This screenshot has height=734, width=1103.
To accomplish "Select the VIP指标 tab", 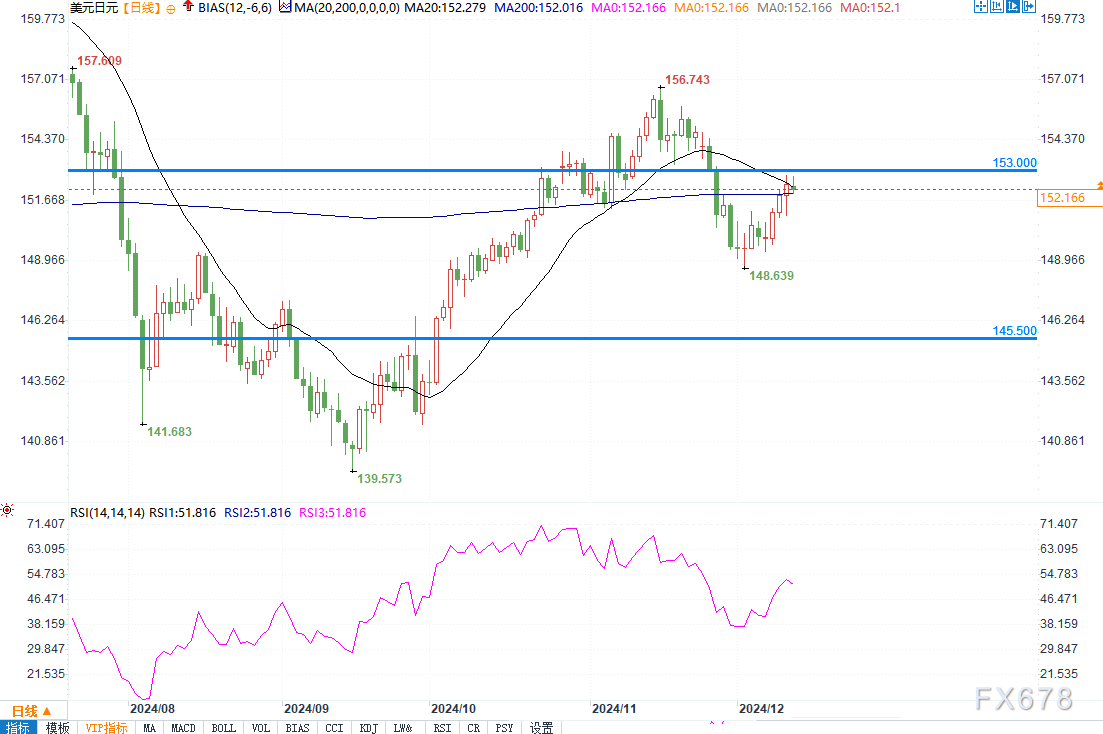I will 107,727.
